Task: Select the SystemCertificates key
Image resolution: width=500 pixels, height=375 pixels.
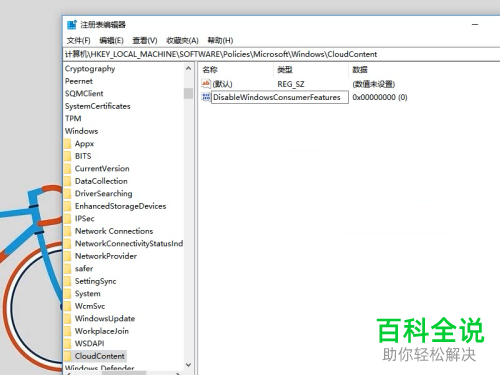Action: [x=98, y=106]
